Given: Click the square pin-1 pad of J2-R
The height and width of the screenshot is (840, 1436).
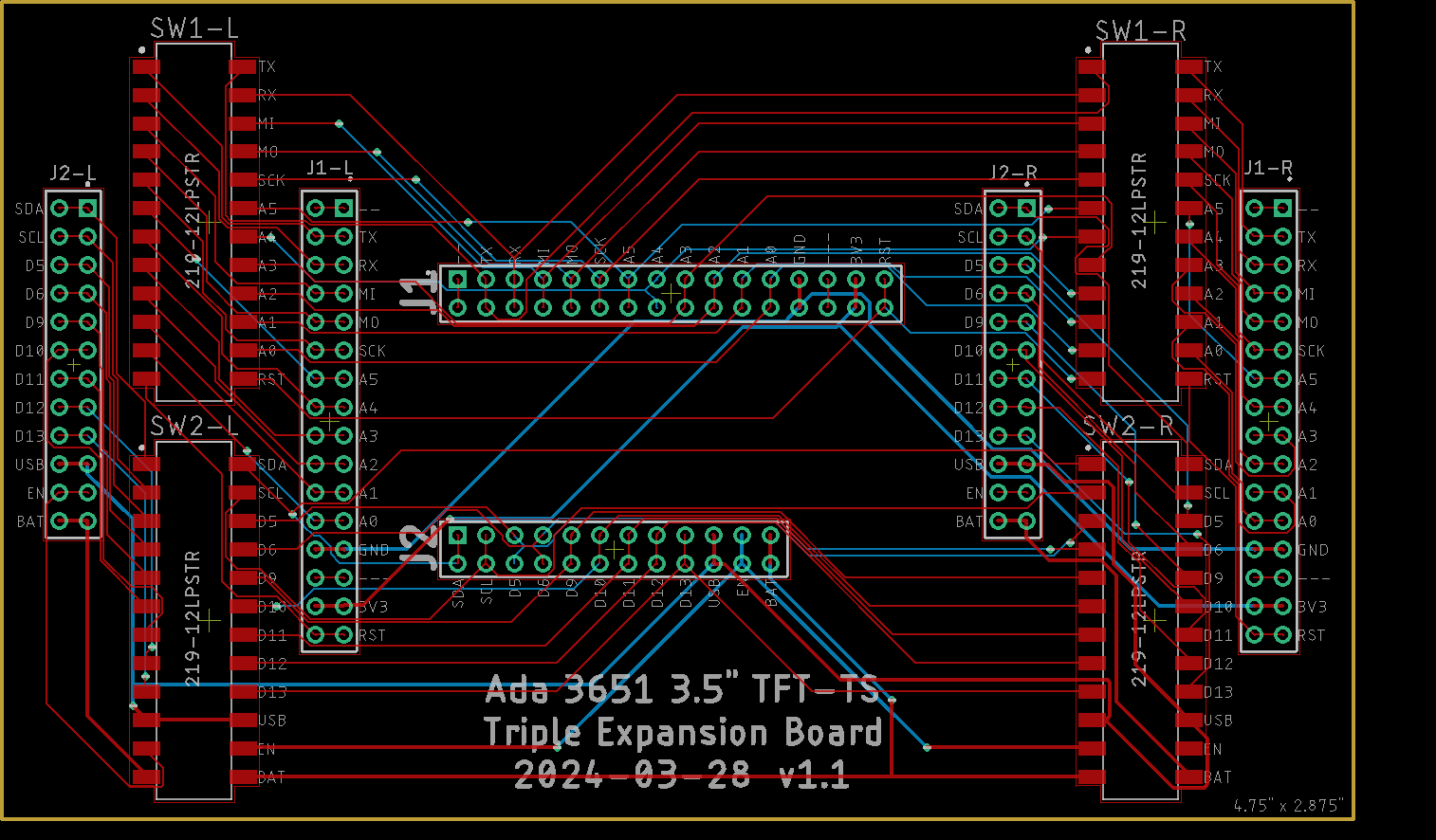Looking at the screenshot, I should (x=1027, y=209).
